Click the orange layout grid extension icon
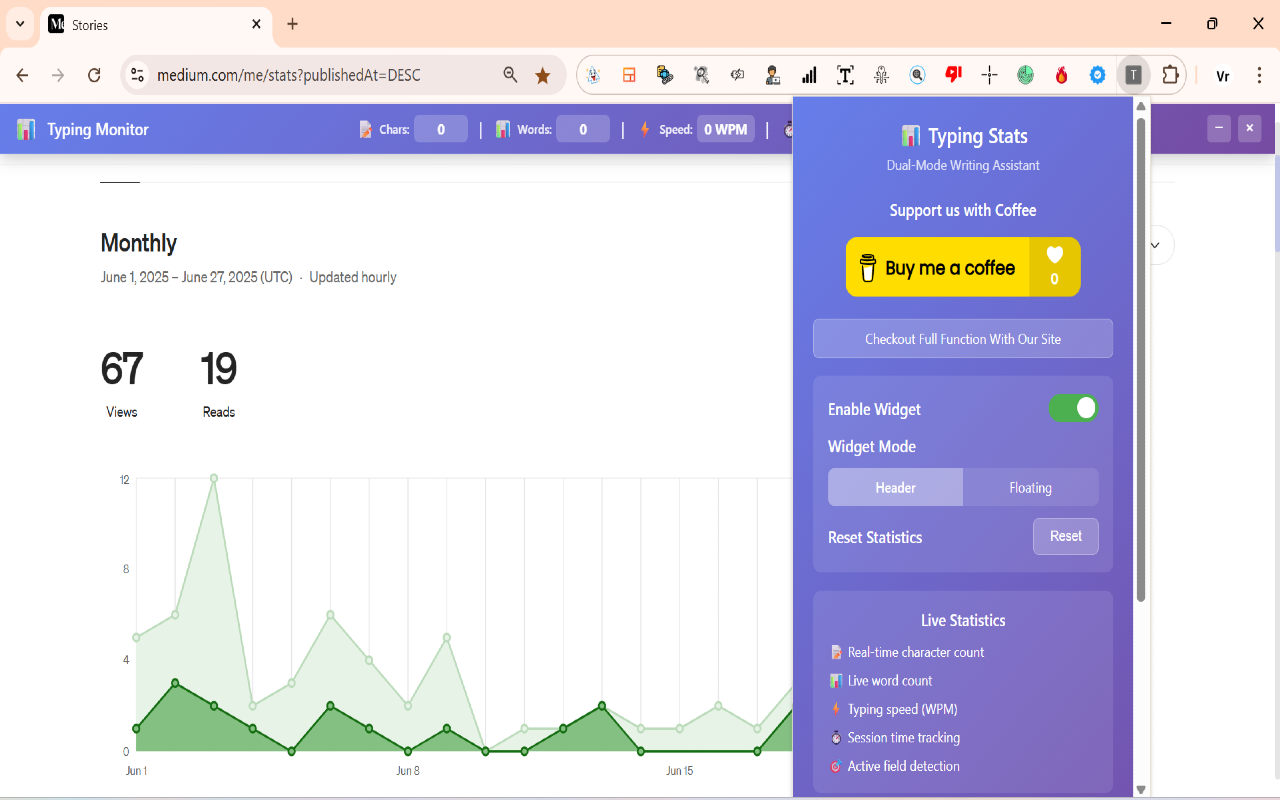 click(x=629, y=75)
